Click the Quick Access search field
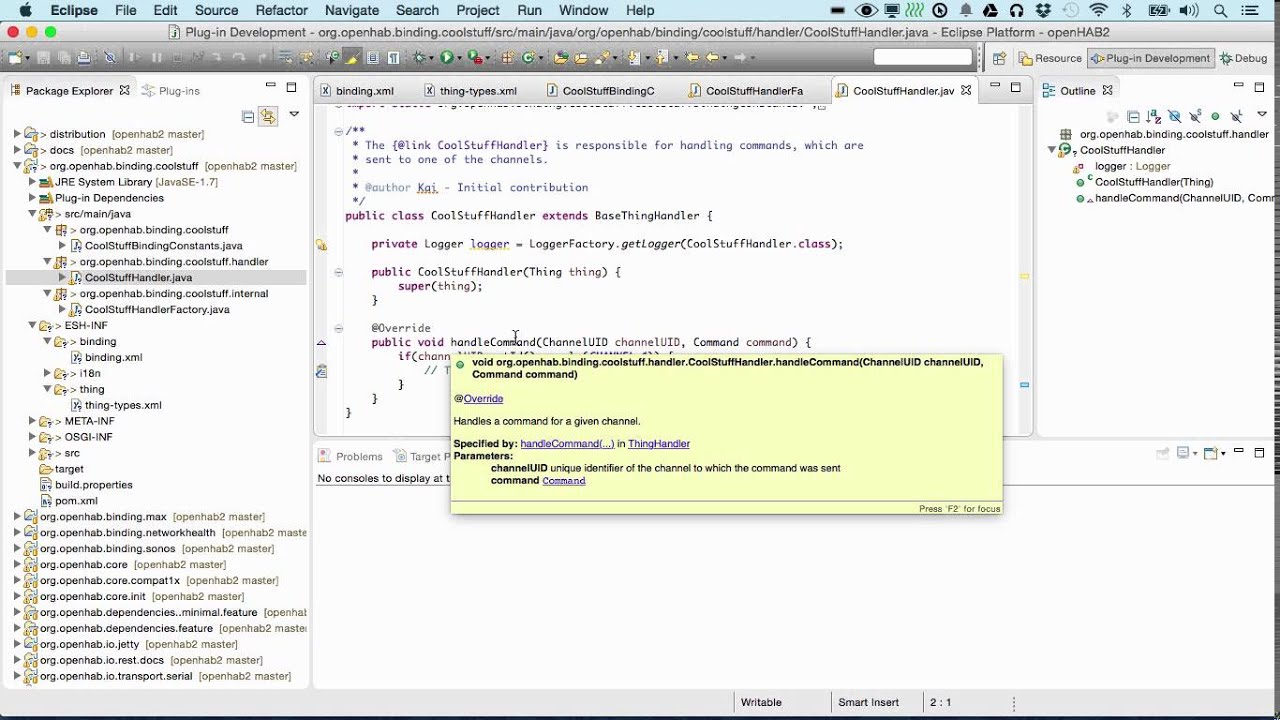1280x720 pixels. tap(923, 57)
